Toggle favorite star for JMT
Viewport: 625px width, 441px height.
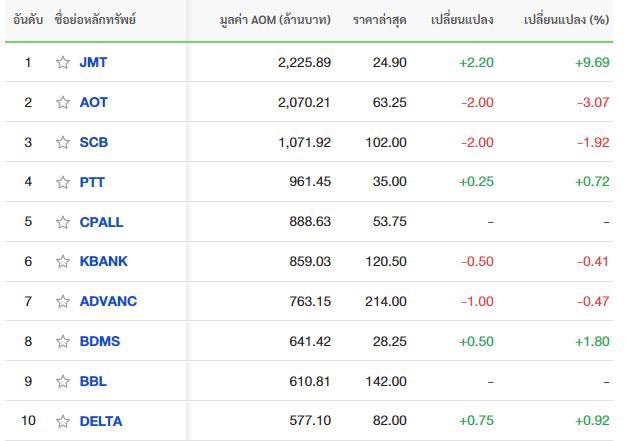[x=63, y=62]
